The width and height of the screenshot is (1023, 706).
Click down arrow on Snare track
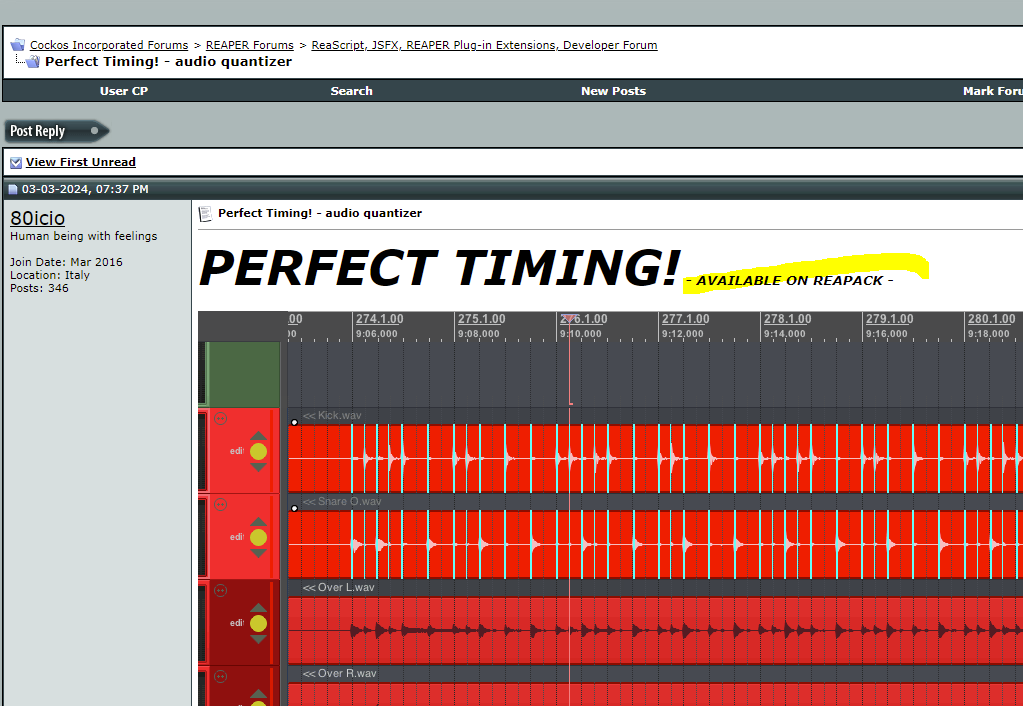click(x=258, y=553)
